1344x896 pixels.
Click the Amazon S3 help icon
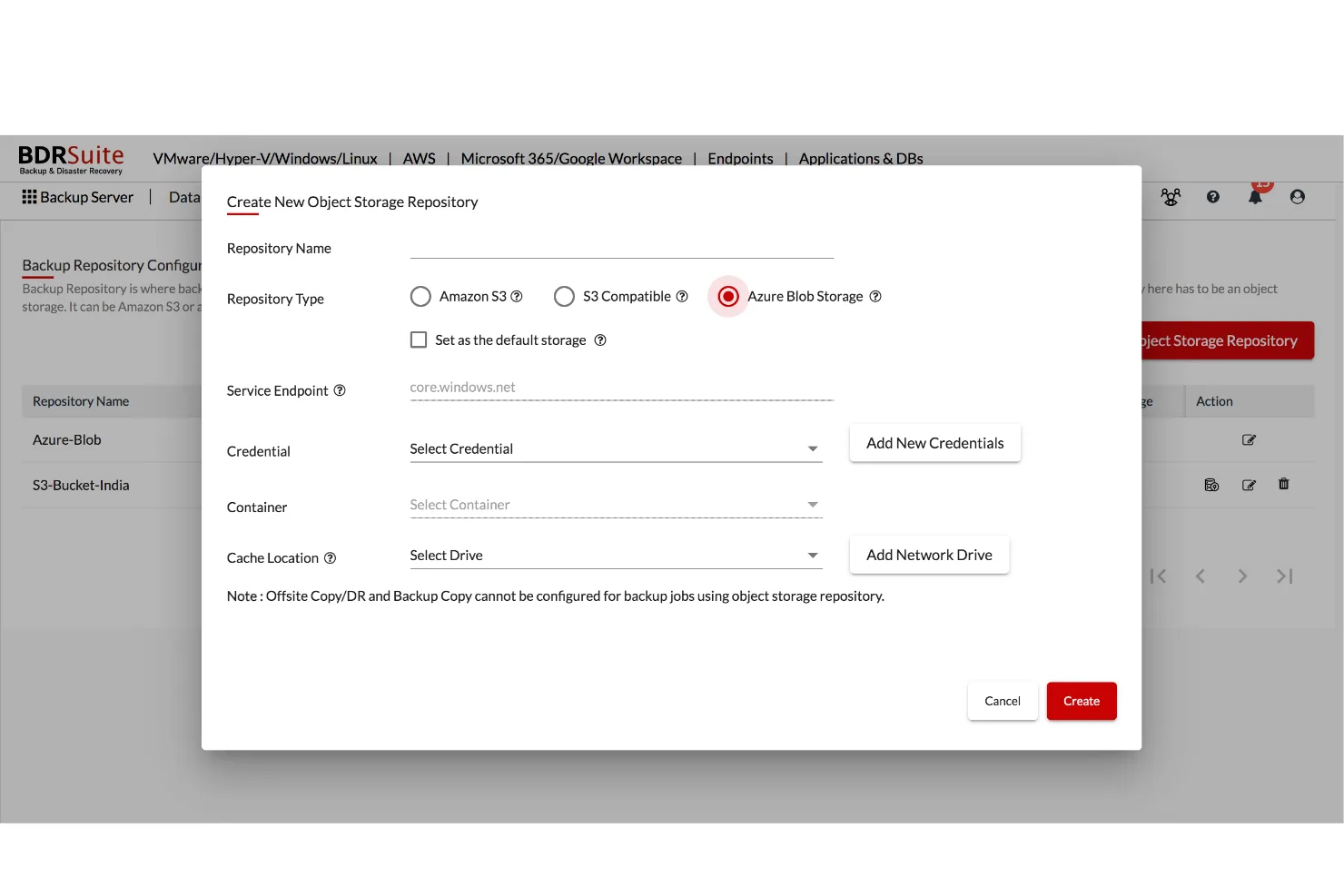[x=517, y=297]
